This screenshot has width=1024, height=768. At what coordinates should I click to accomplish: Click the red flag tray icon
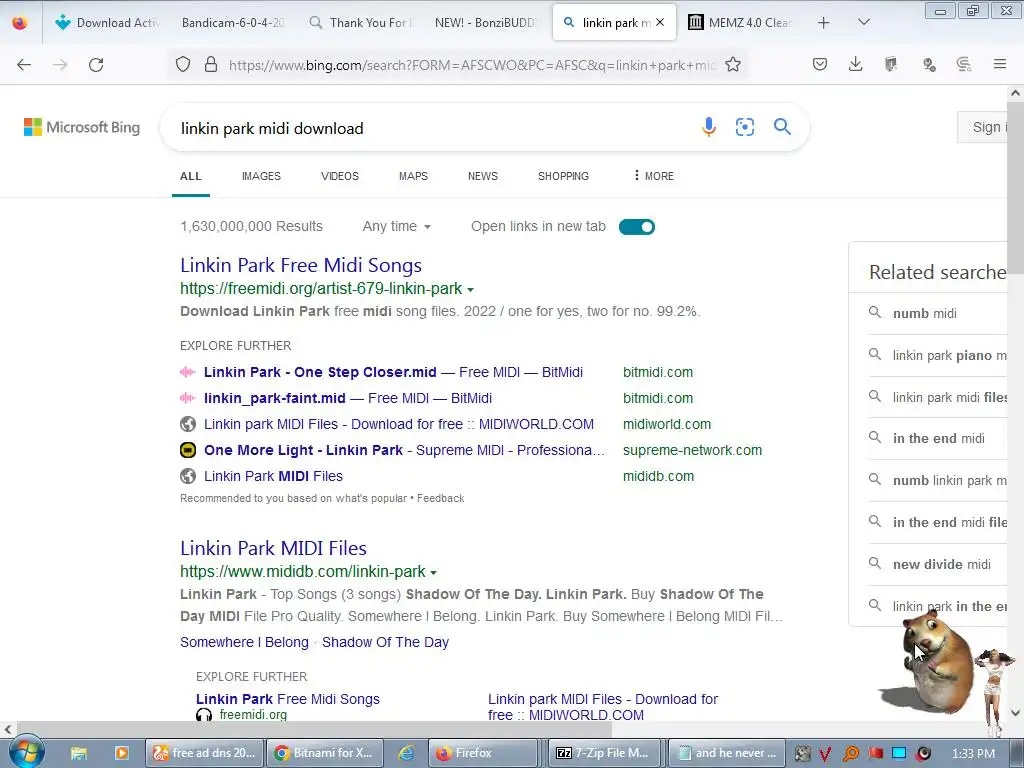pos(875,754)
